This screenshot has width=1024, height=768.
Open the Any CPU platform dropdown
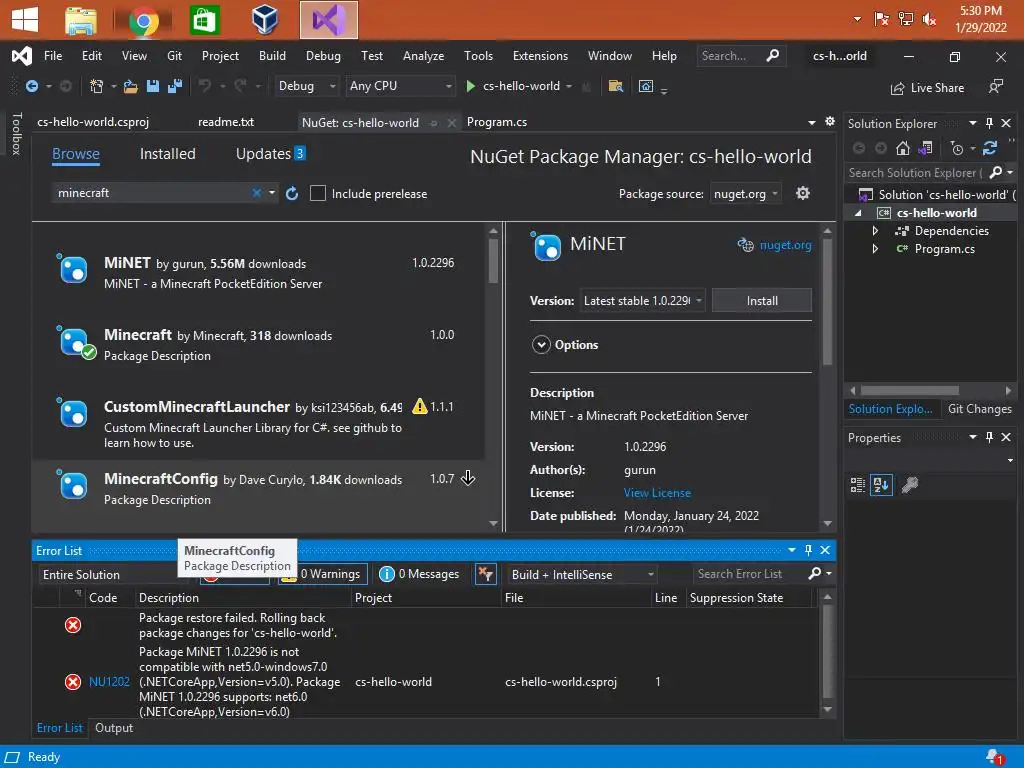click(x=400, y=86)
